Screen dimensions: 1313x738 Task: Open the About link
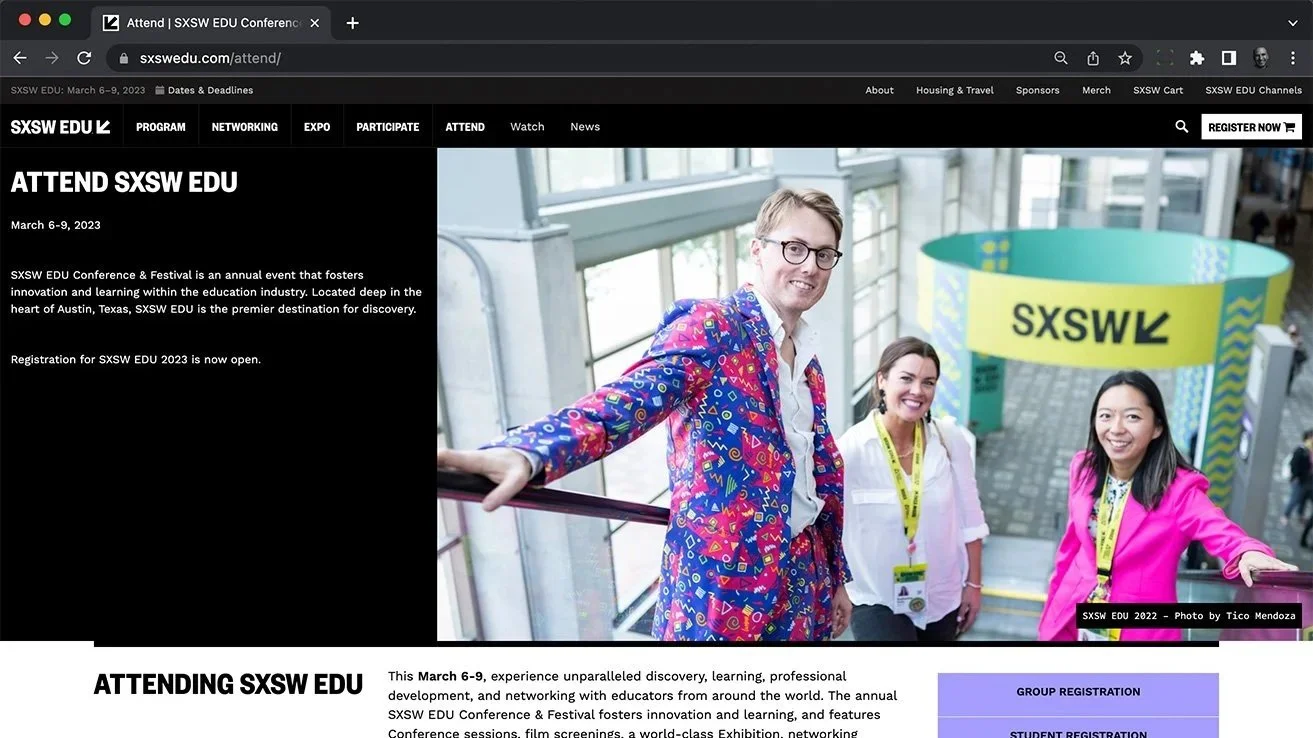coord(880,90)
